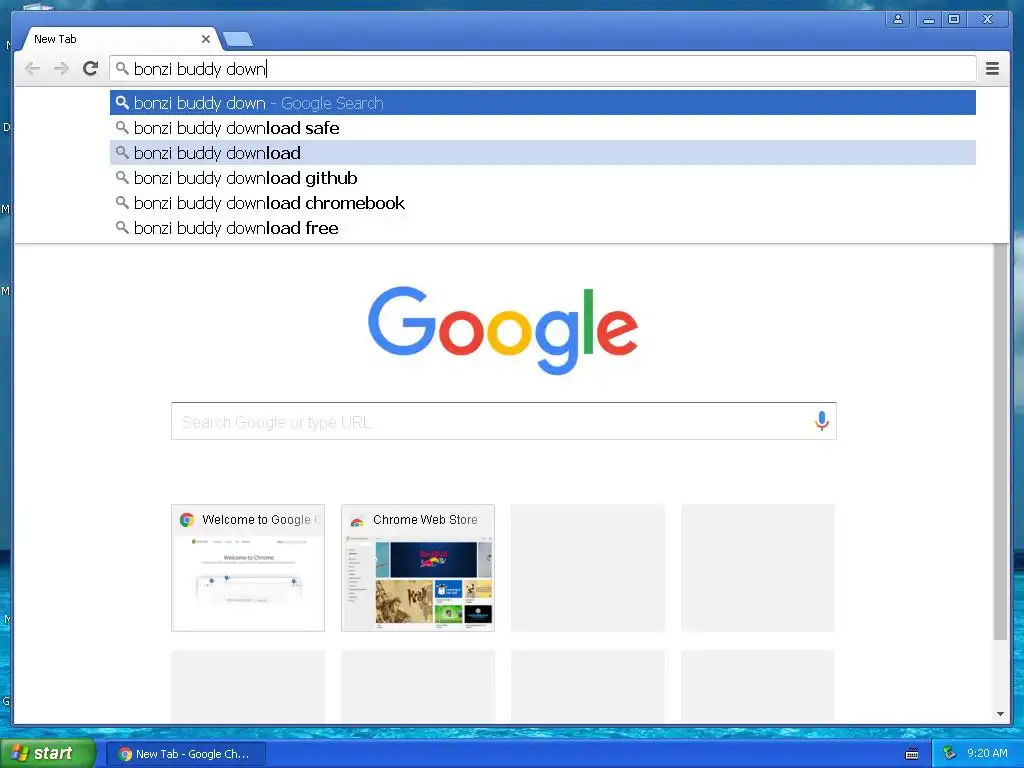
Task: Open a new tab with the tab button
Action: click(x=238, y=40)
